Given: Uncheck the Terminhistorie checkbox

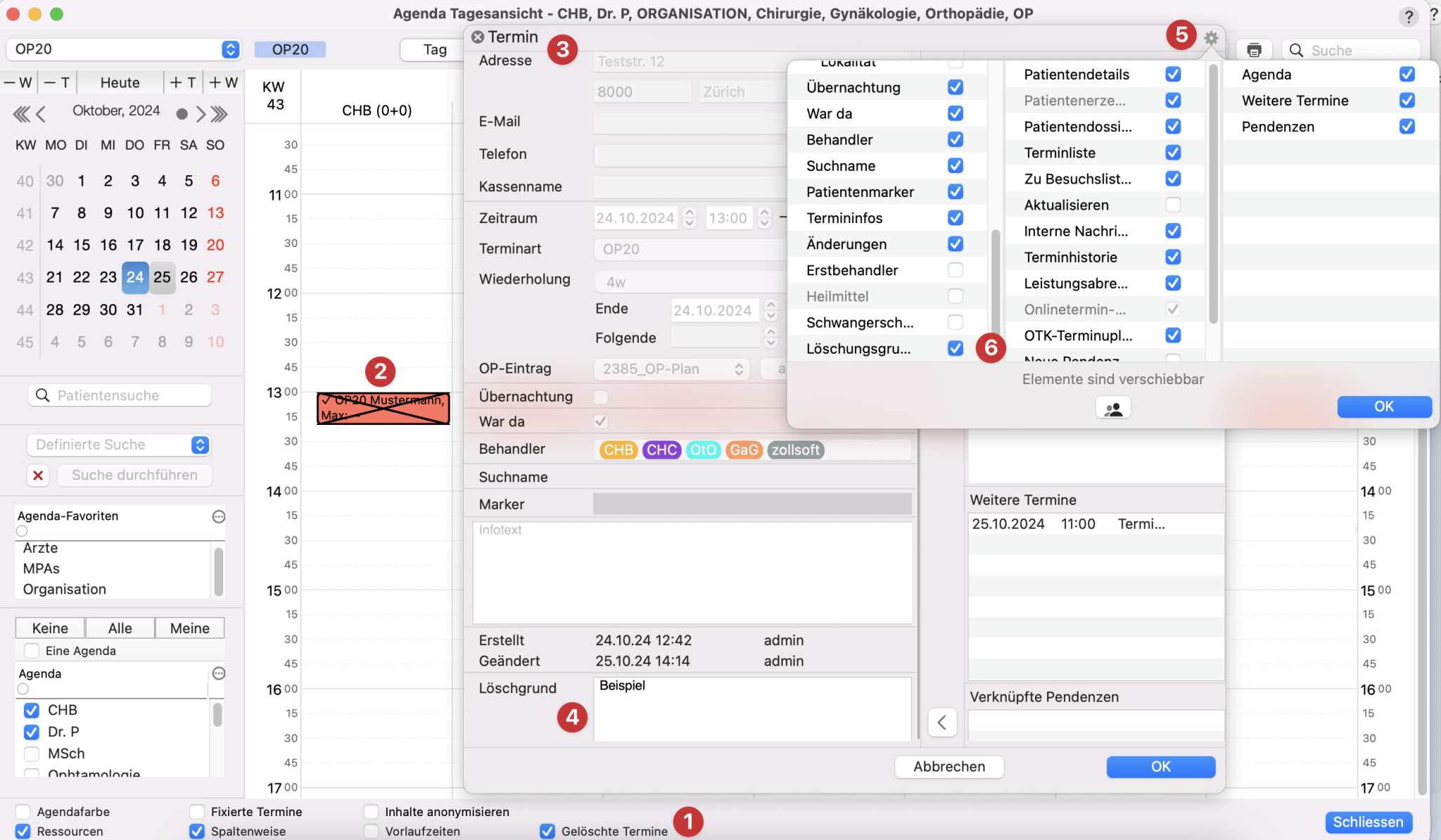Looking at the screenshot, I should [1173, 257].
